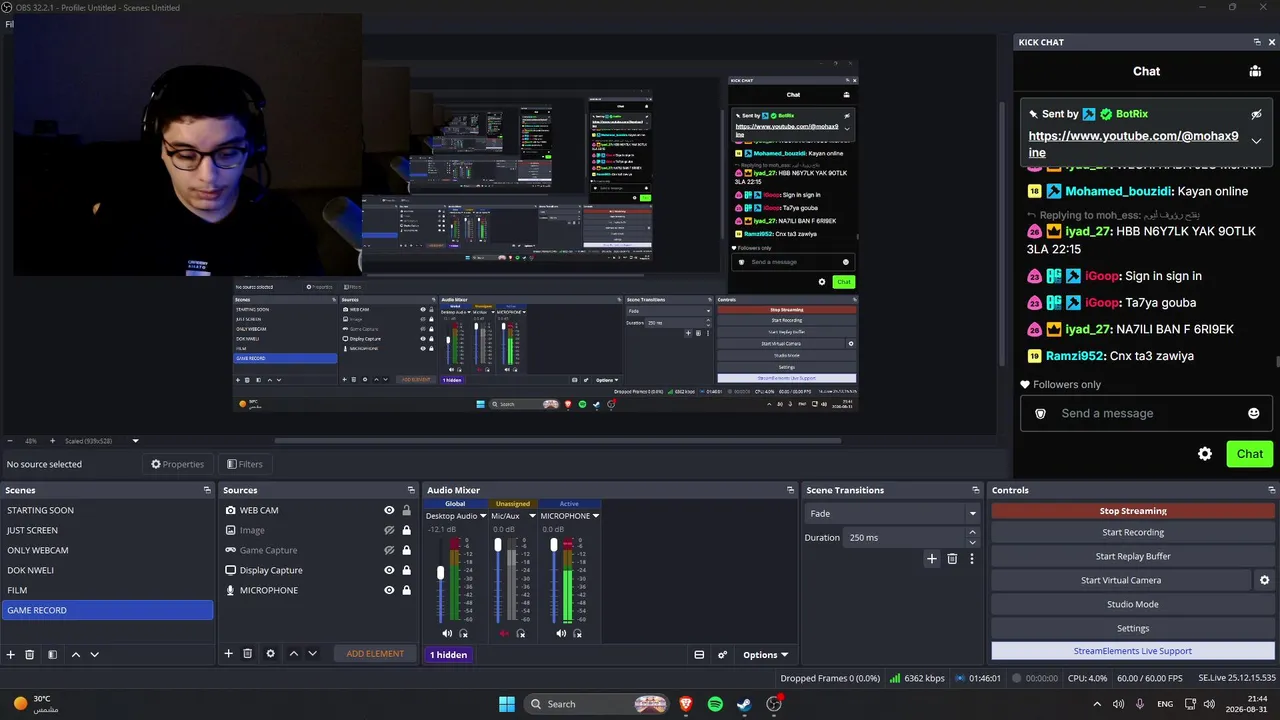The width and height of the screenshot is (1280, 720).
Task: Toggle monitoring headphone icon for Desktop Audio
Action: (464, 633)
